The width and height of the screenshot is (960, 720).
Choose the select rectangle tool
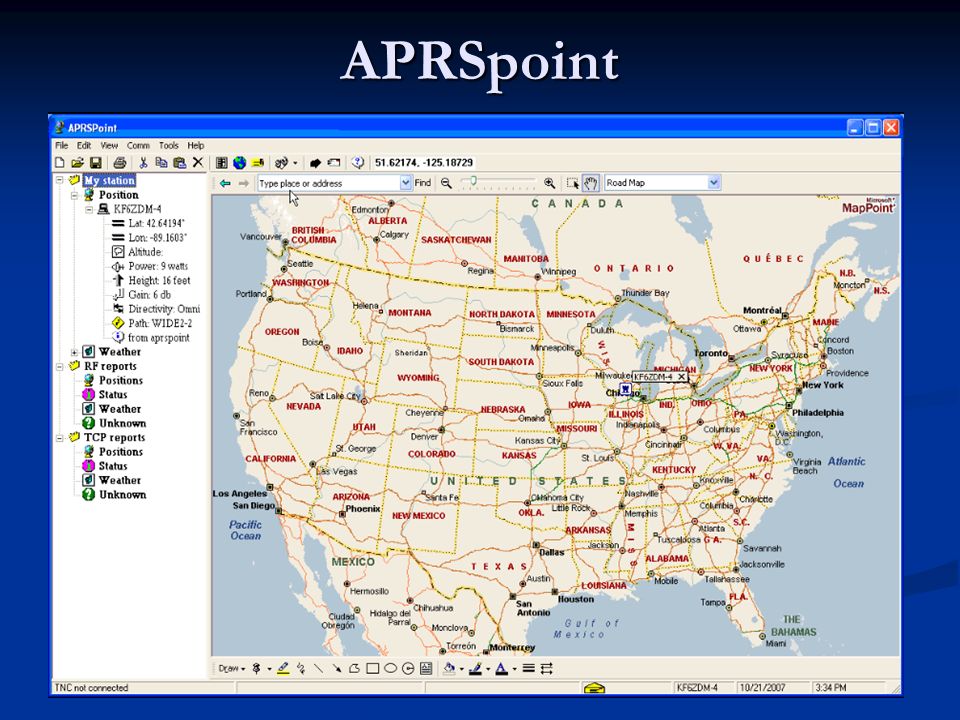click(572, 183)
